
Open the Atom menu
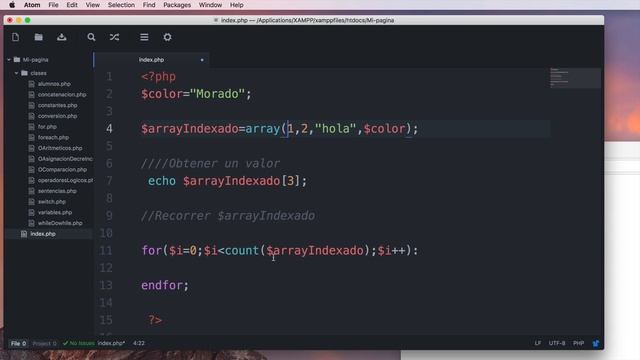[x=32, y=5]
